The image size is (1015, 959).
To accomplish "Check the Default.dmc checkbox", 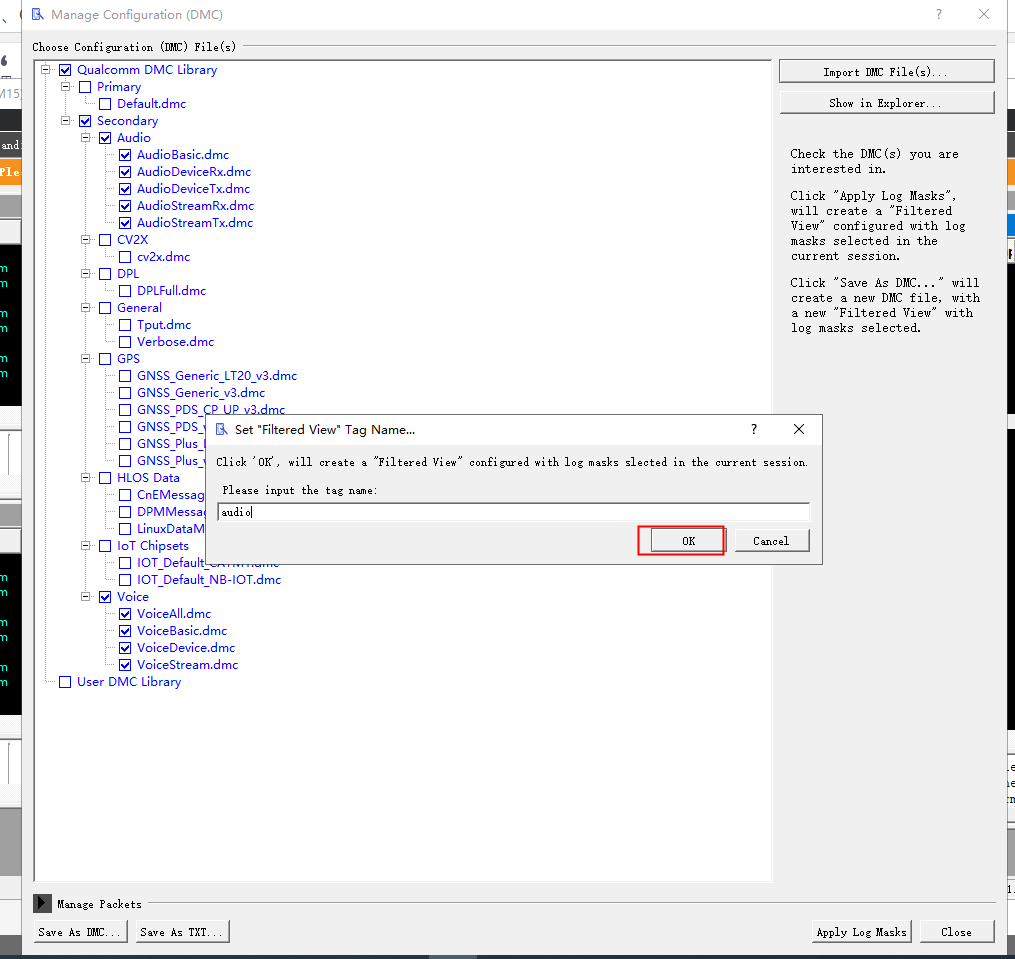I will (x=105, y=104).
